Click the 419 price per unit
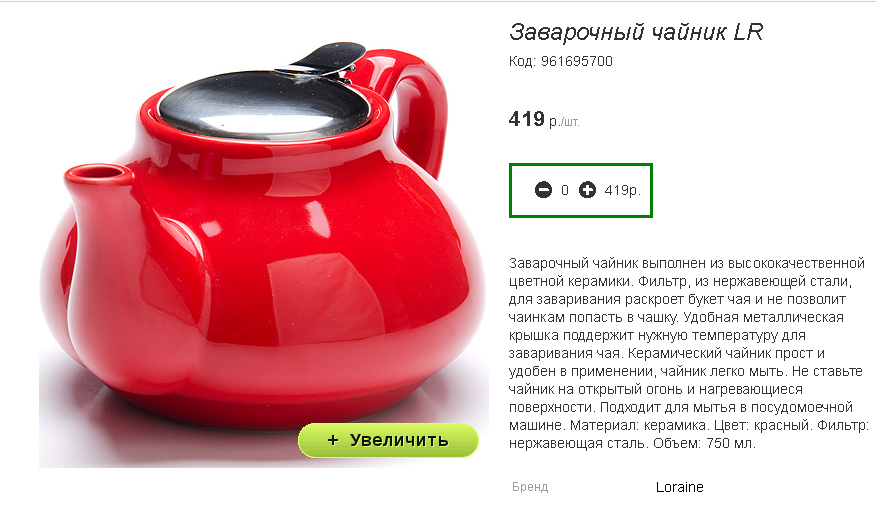 tap(526, 118)
